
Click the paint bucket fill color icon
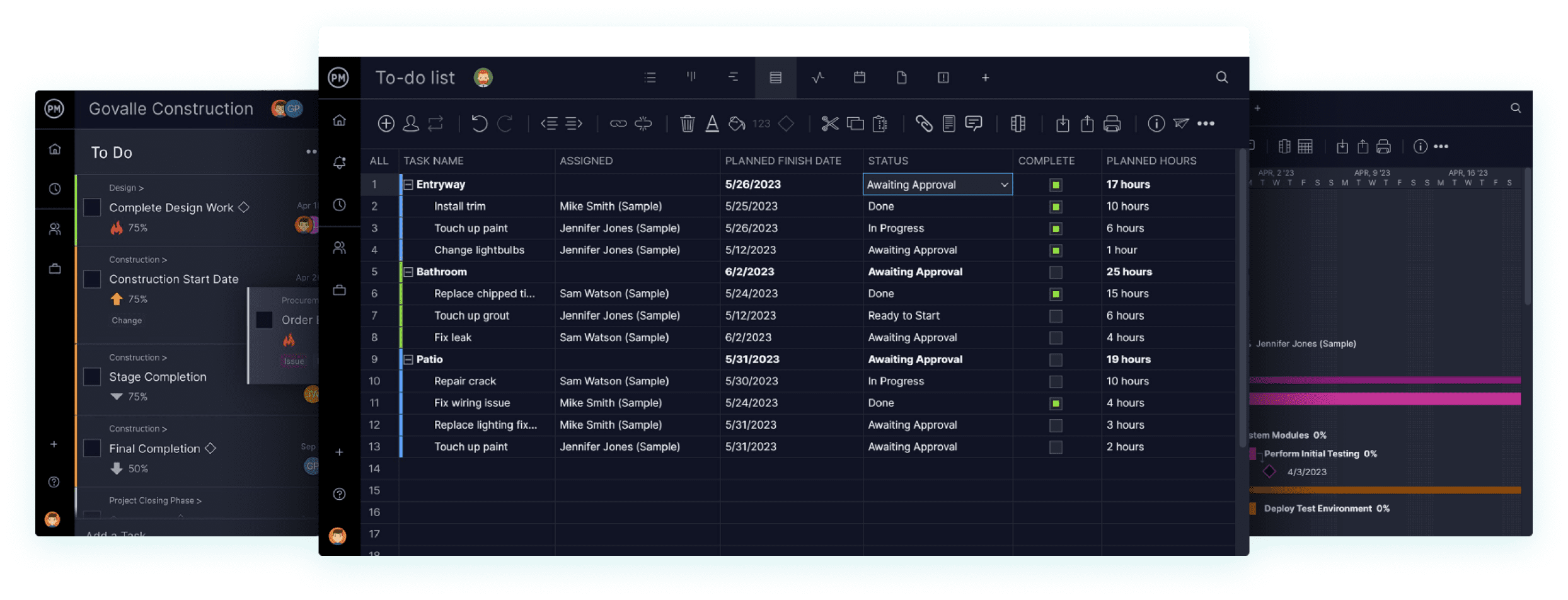(736, 124)
